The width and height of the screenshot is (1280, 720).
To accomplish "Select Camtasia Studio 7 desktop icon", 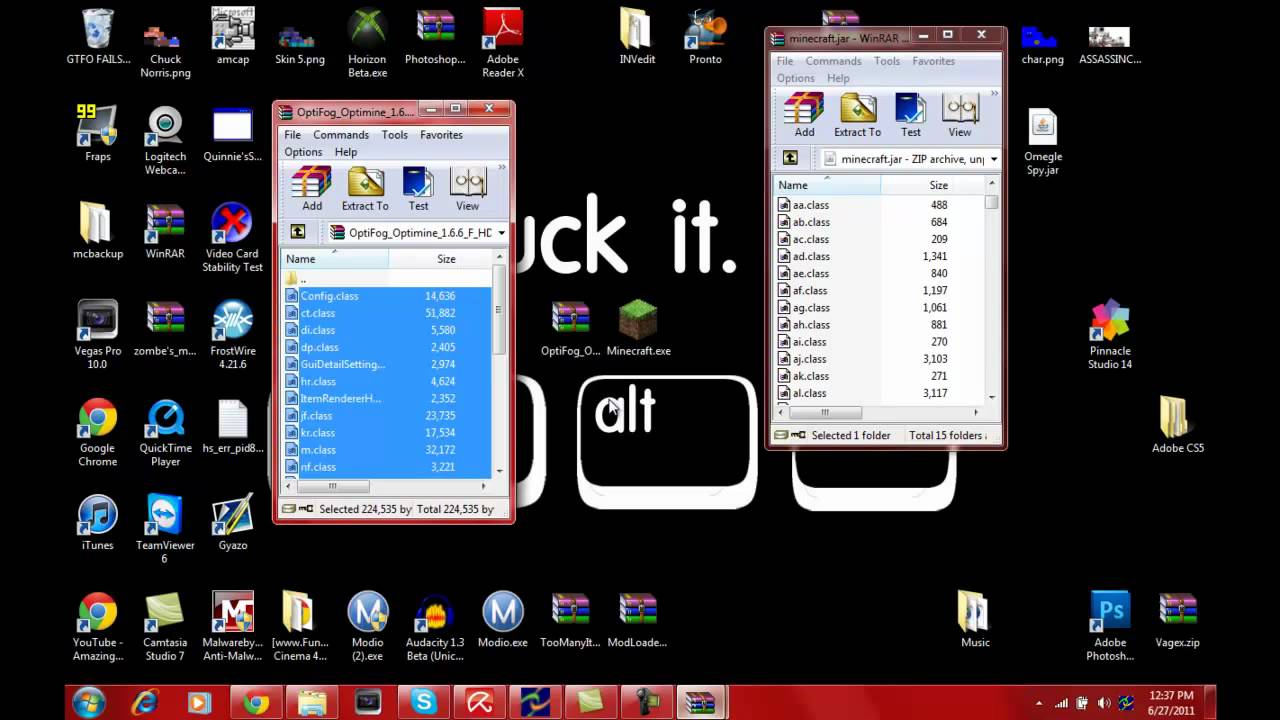I will [165, 626].
